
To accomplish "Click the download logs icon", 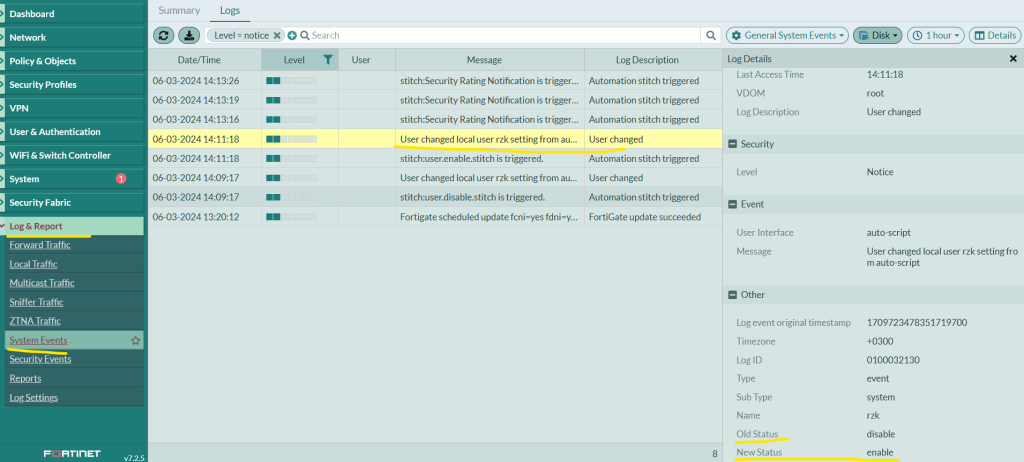I will [189, 35].
